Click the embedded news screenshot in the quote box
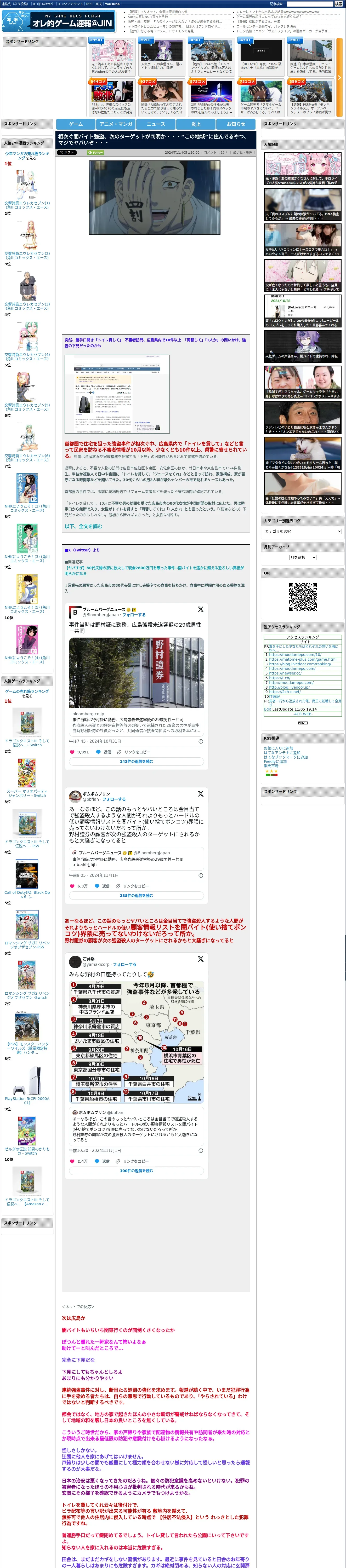Viewport: 346px width, 1568px height. point(117,394)
